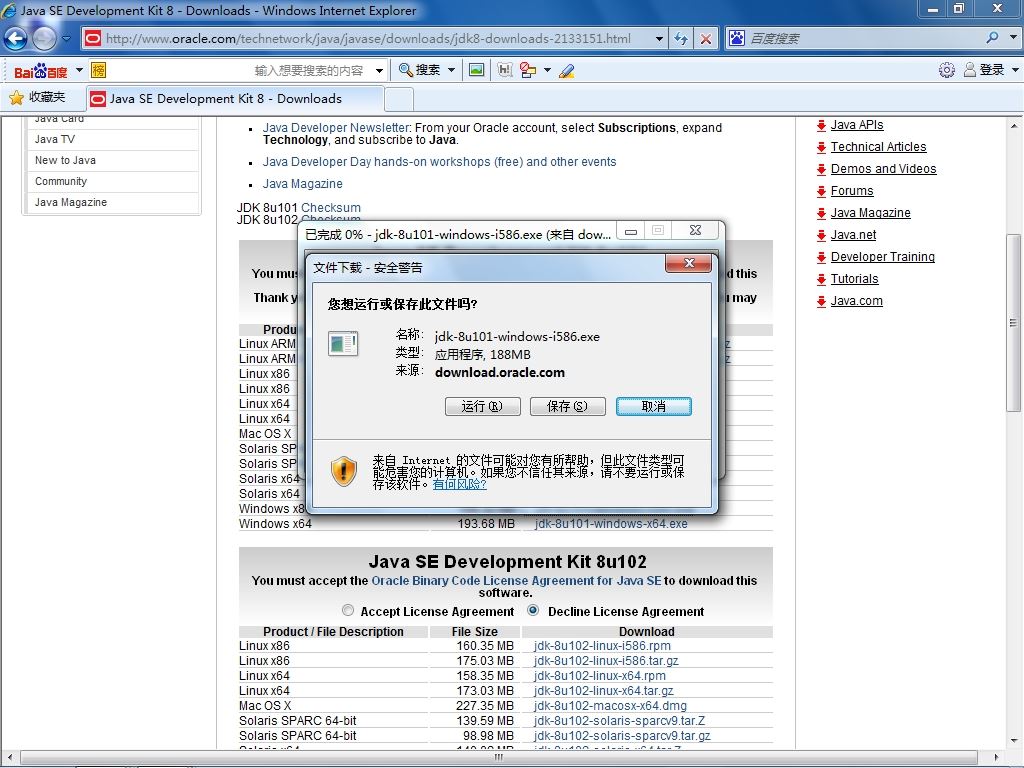Select the Java SE Development Kit 8 tab
The width and height of the screenshot is (1024, 768).
[235, 99]
